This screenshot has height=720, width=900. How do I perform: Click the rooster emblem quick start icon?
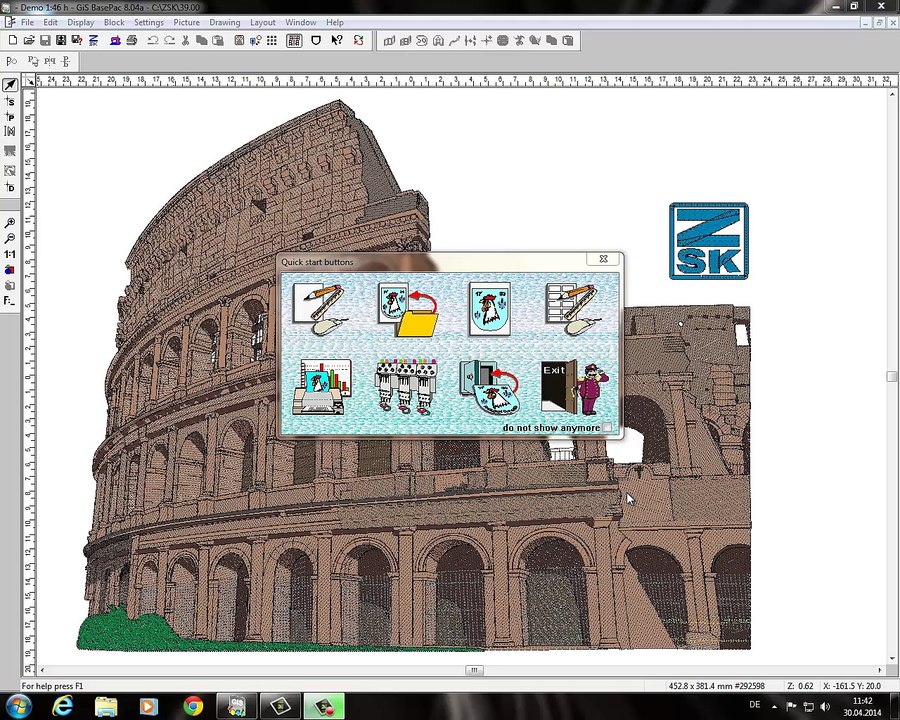[490, 309]
